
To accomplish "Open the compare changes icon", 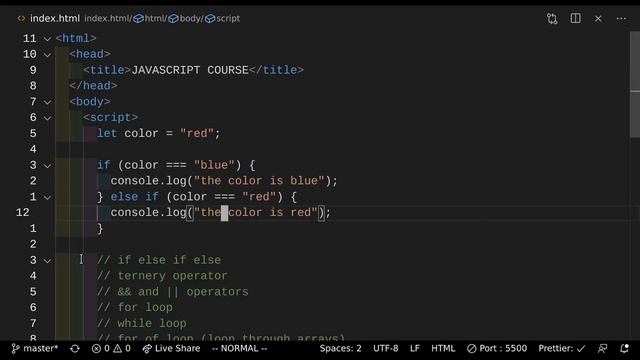I will coord(552,18).
